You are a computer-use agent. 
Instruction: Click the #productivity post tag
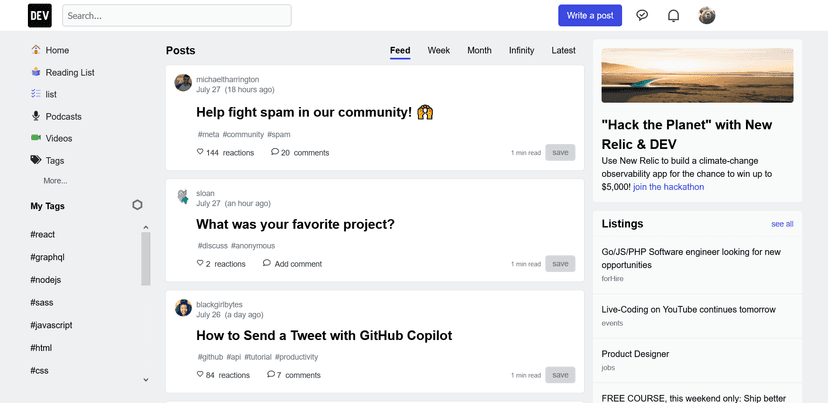tap(296, 357)
